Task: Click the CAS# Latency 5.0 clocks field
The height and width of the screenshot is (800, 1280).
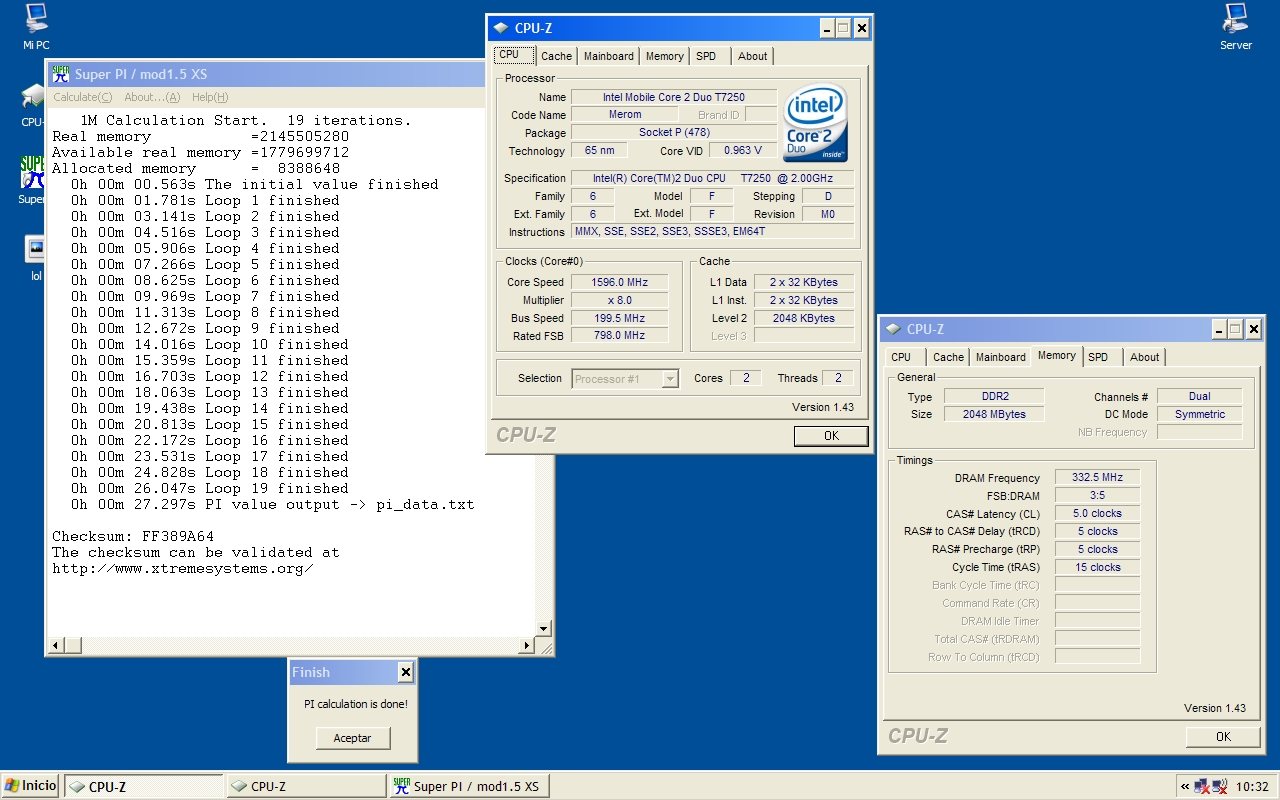Action: pos(1097,513)
